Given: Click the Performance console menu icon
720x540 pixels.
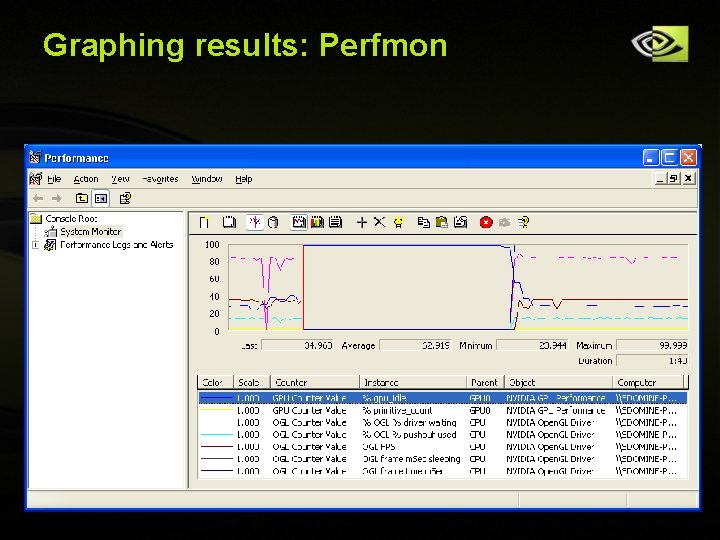Looking at the screenshot, I should (x=36, y=179).
